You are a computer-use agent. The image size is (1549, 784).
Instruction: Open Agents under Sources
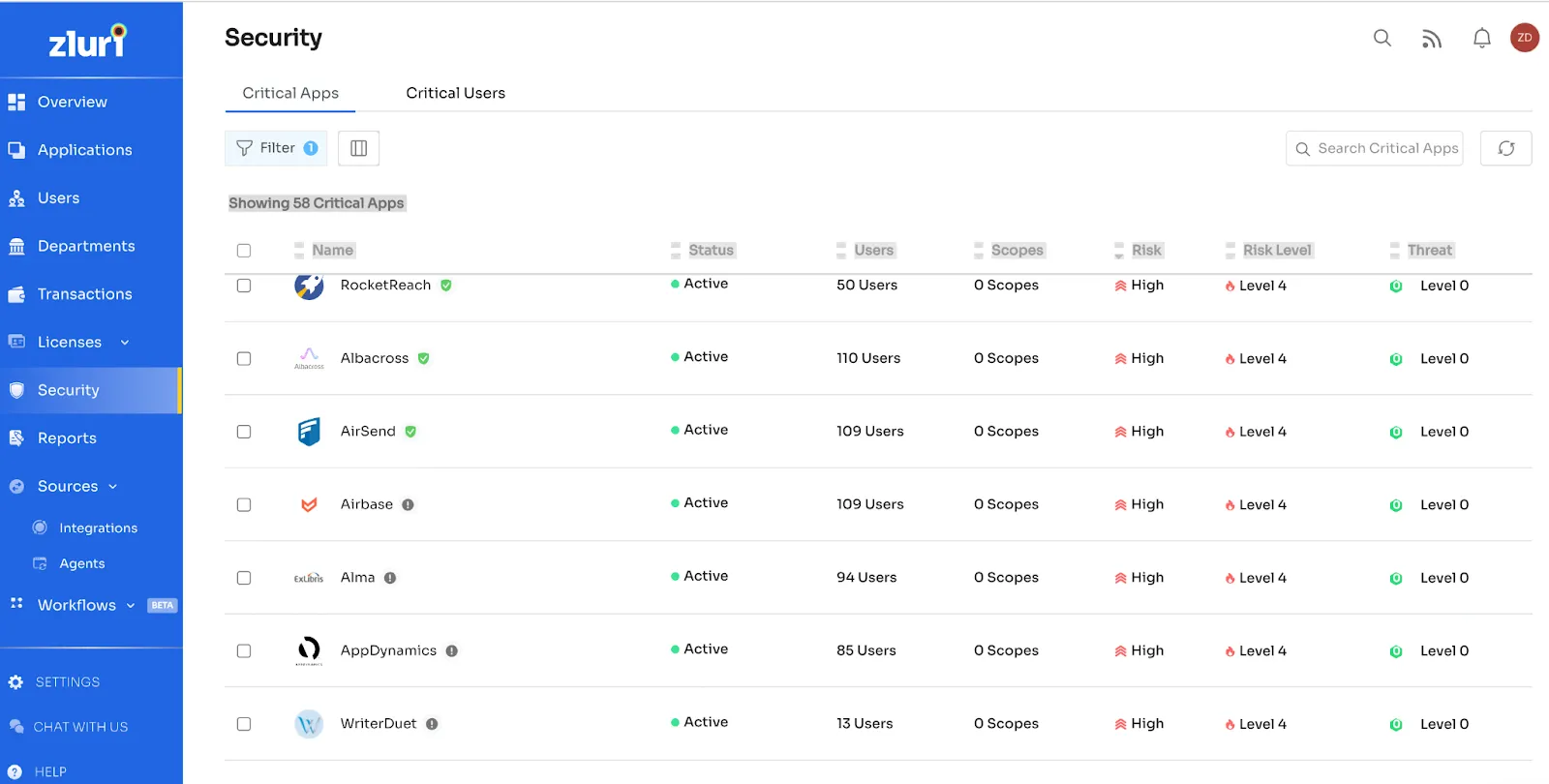click(x=81, y=564)
